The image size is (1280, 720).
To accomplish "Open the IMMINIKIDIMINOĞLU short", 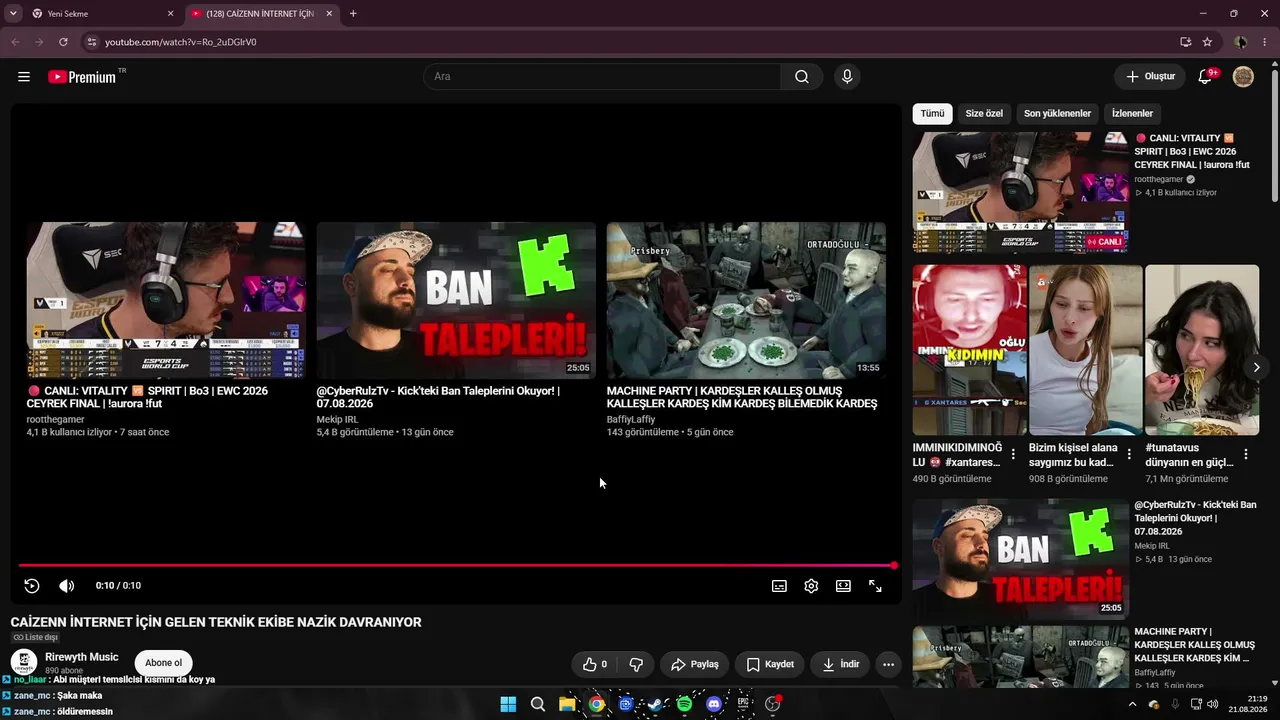I will [x=970, y=350].
